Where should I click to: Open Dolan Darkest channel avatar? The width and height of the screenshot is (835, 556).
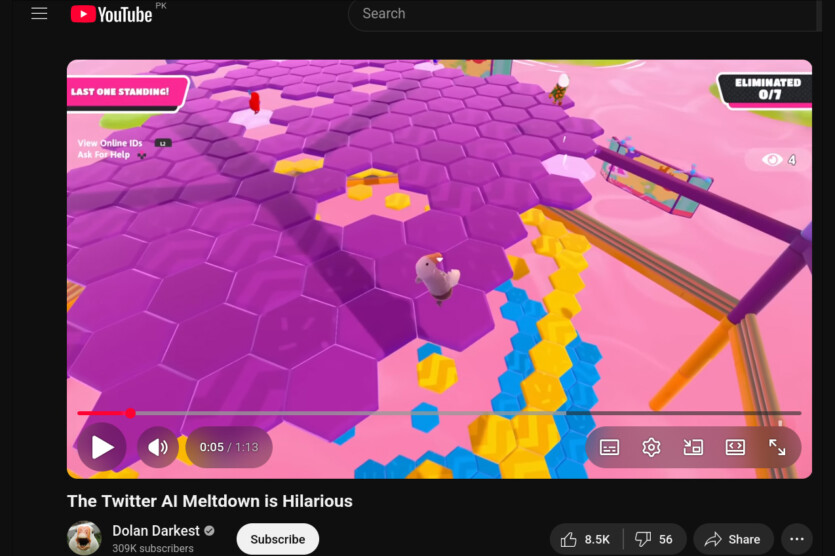(x=84, y=538)
